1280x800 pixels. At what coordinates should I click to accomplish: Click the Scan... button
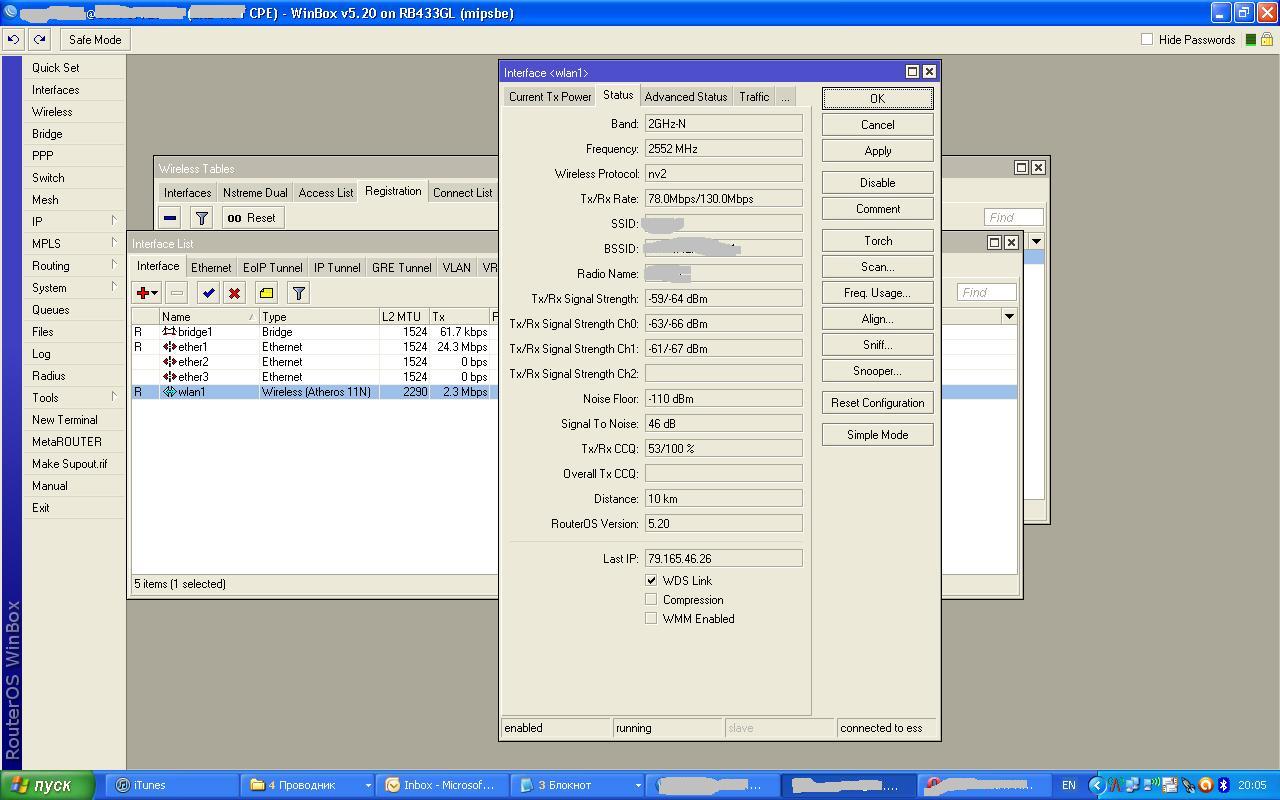tap(877, 267)
